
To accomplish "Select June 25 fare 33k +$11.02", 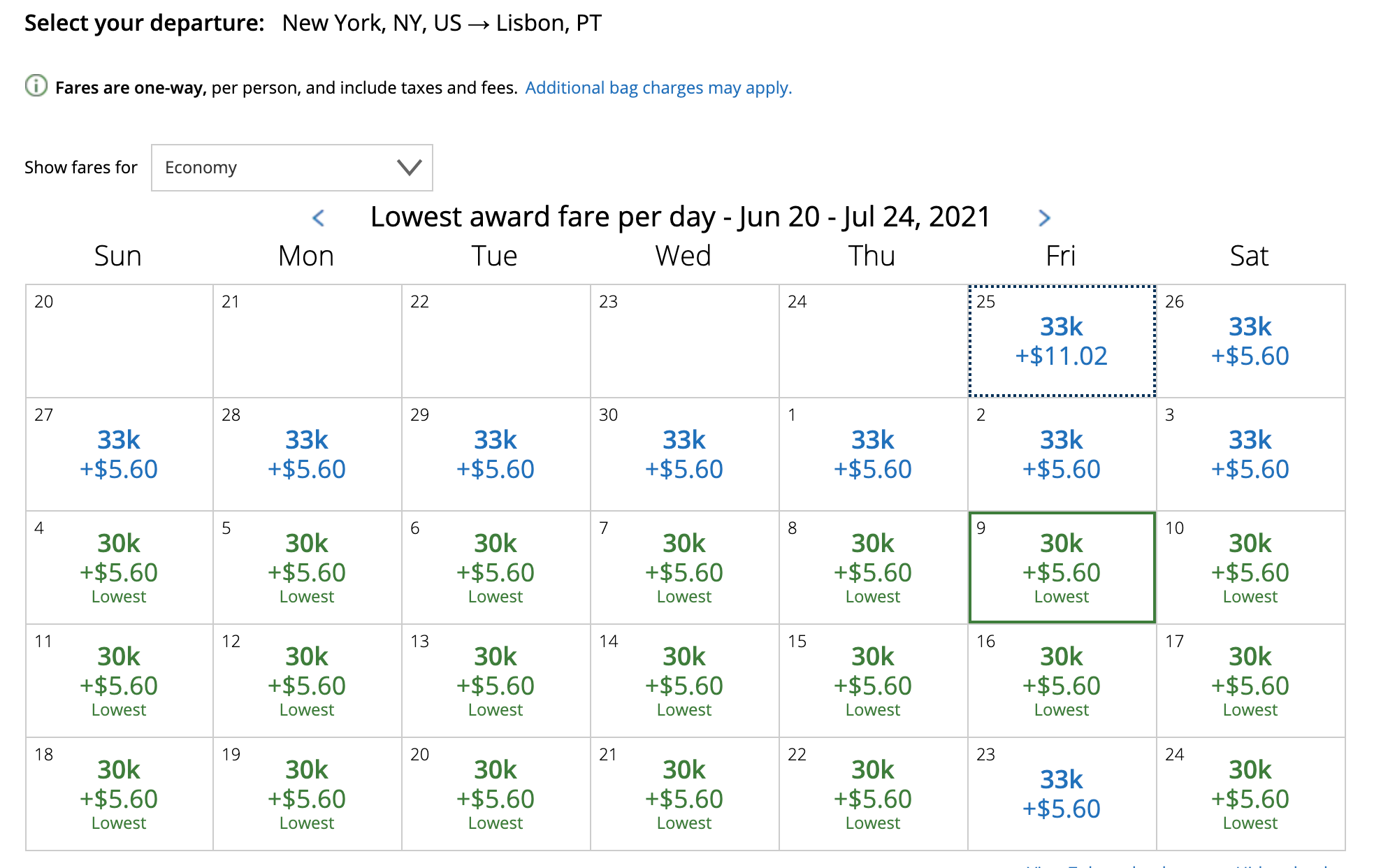I will pos(1062,341).
